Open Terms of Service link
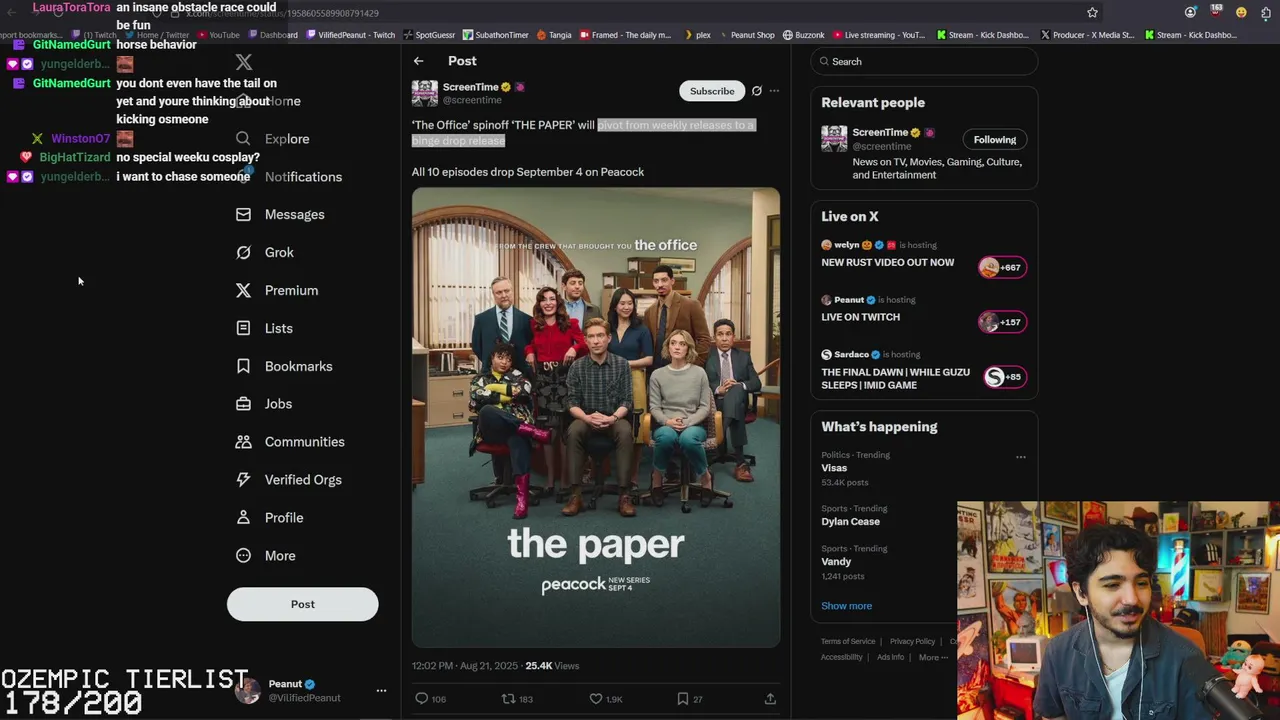Image resolution: width=1280 pixels, height=720 pixels. click(x=848, y=642)
